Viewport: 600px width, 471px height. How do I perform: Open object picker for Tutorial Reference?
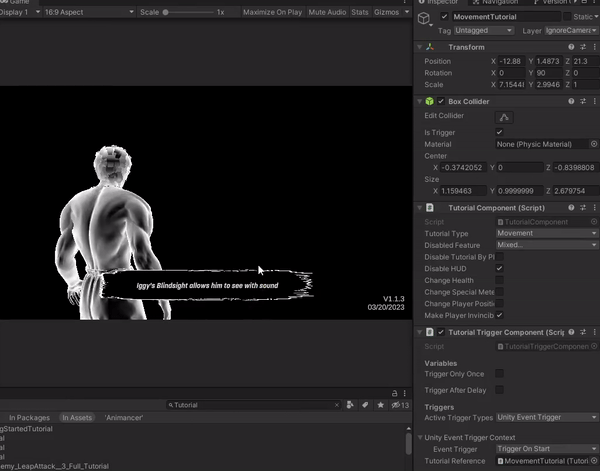pyautogui.click(x=594, y=461)
